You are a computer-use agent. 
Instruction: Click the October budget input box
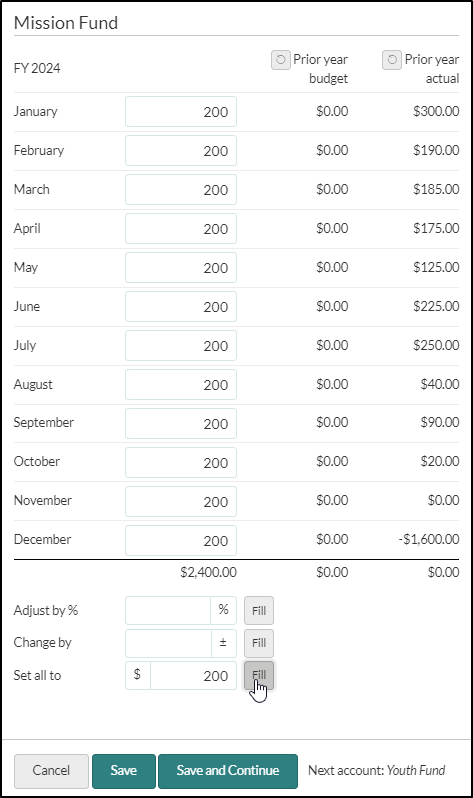pos(181,463)
